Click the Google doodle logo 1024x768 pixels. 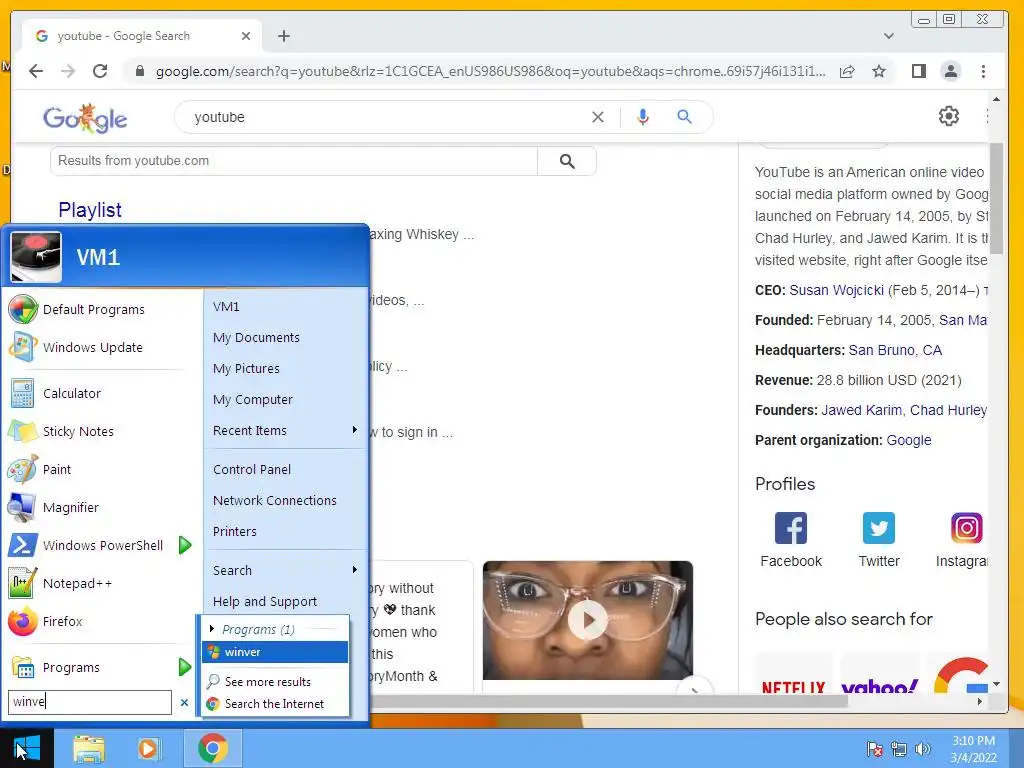coord(85,118)
